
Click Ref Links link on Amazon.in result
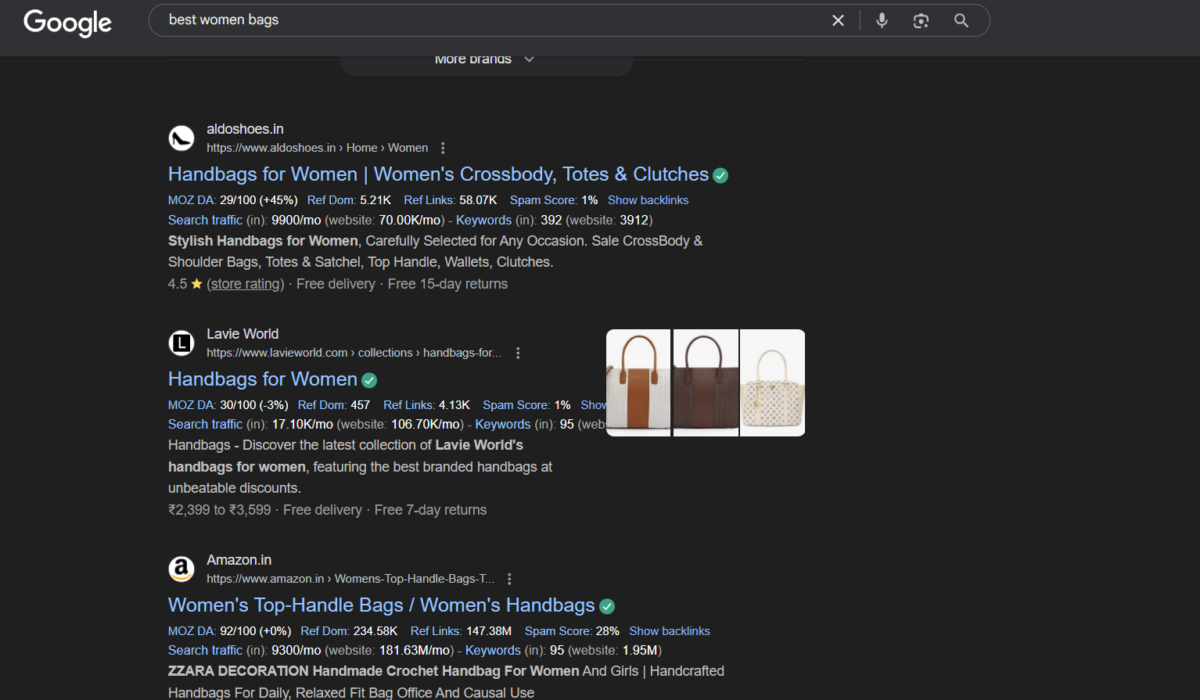[x=434, y=631]
